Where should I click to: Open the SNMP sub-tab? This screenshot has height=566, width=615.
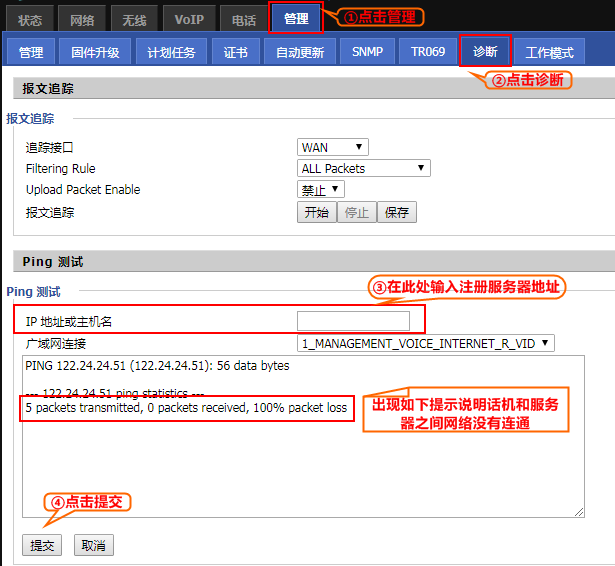[367, 52]
